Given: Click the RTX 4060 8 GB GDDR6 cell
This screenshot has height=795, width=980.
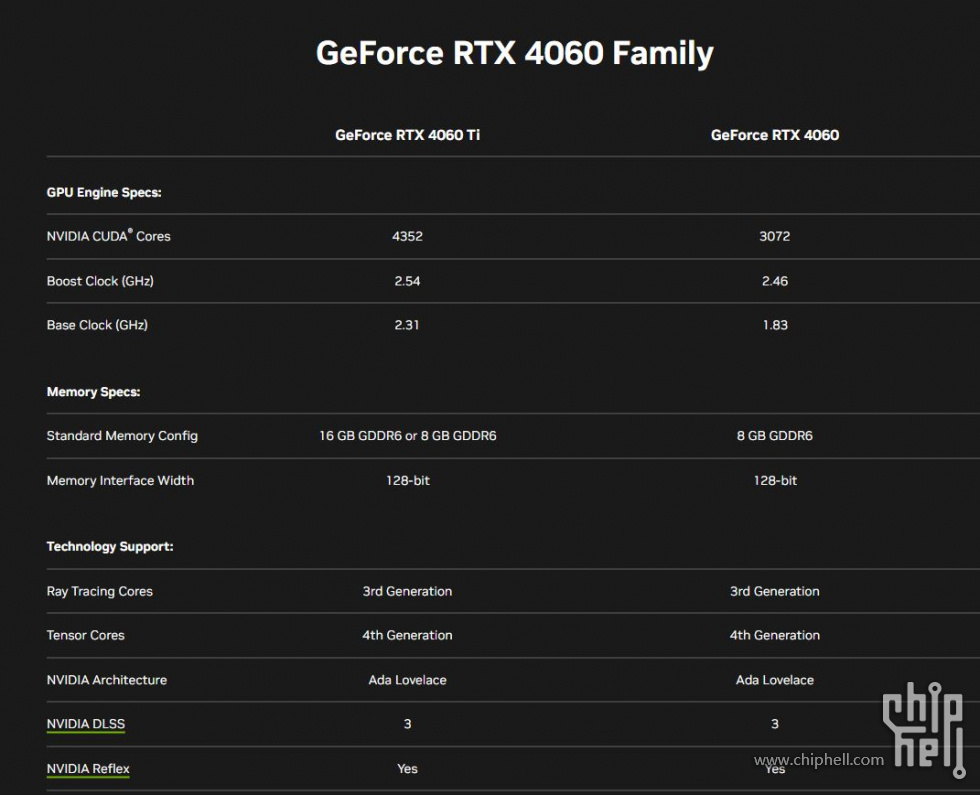Looking at the screenshot, I should [775, 436].
